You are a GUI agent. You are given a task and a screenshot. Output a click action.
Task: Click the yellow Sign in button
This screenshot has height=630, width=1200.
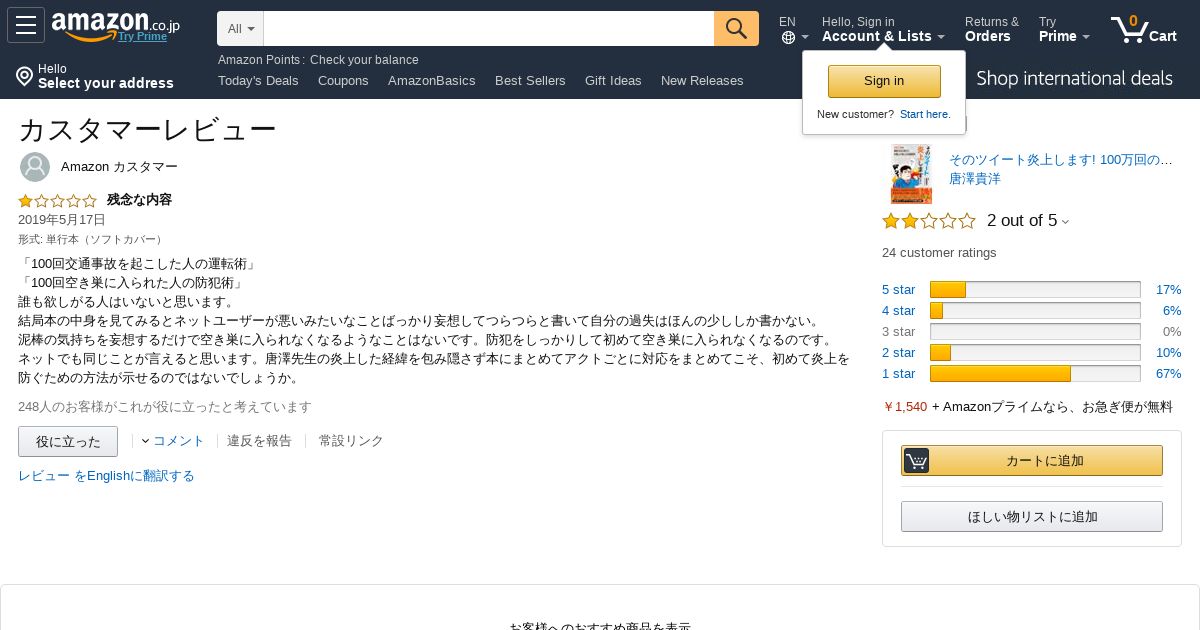pyautogui.click(x=884, y=81)
